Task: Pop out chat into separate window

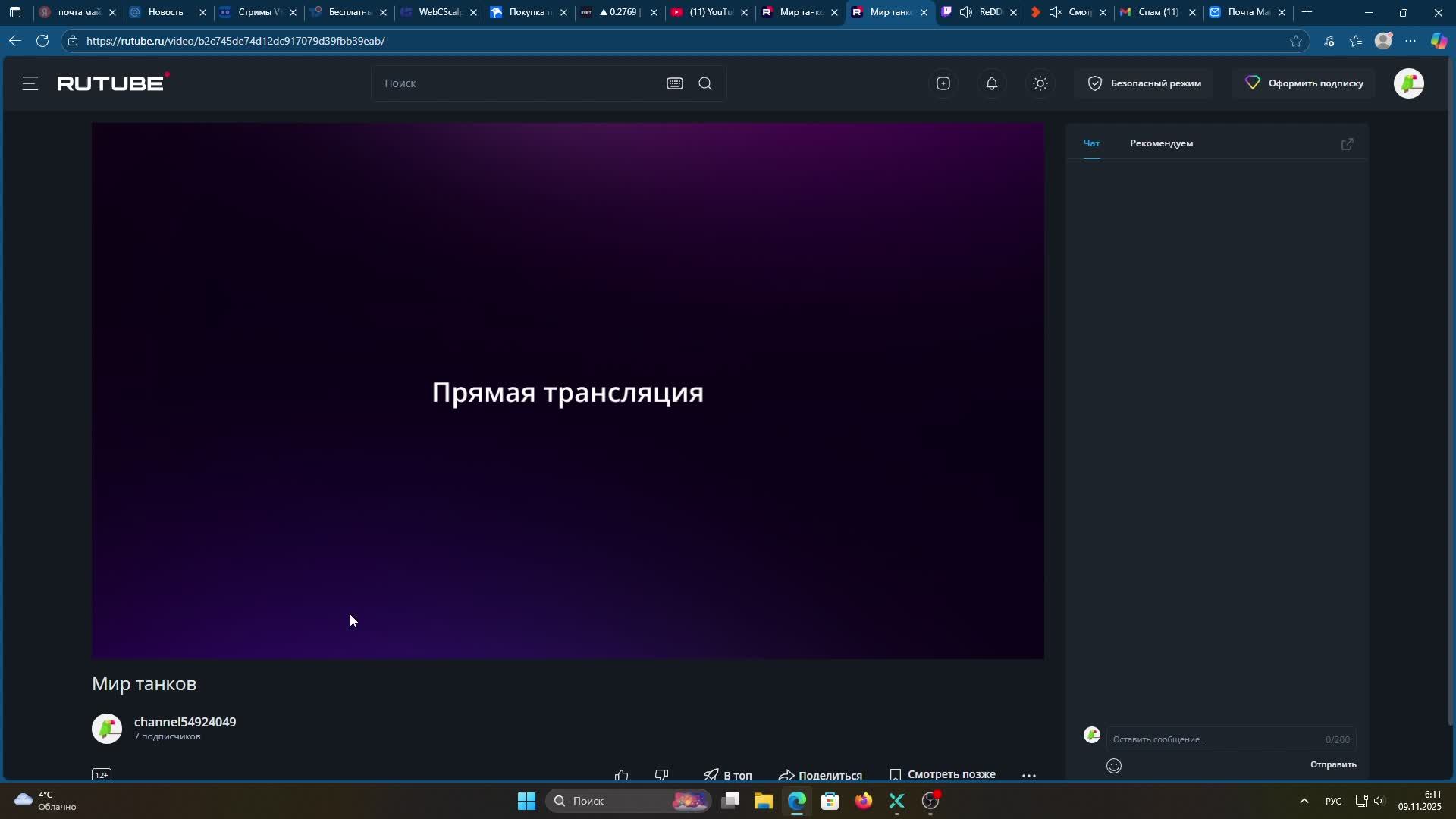Action: tap(1347, 143)
